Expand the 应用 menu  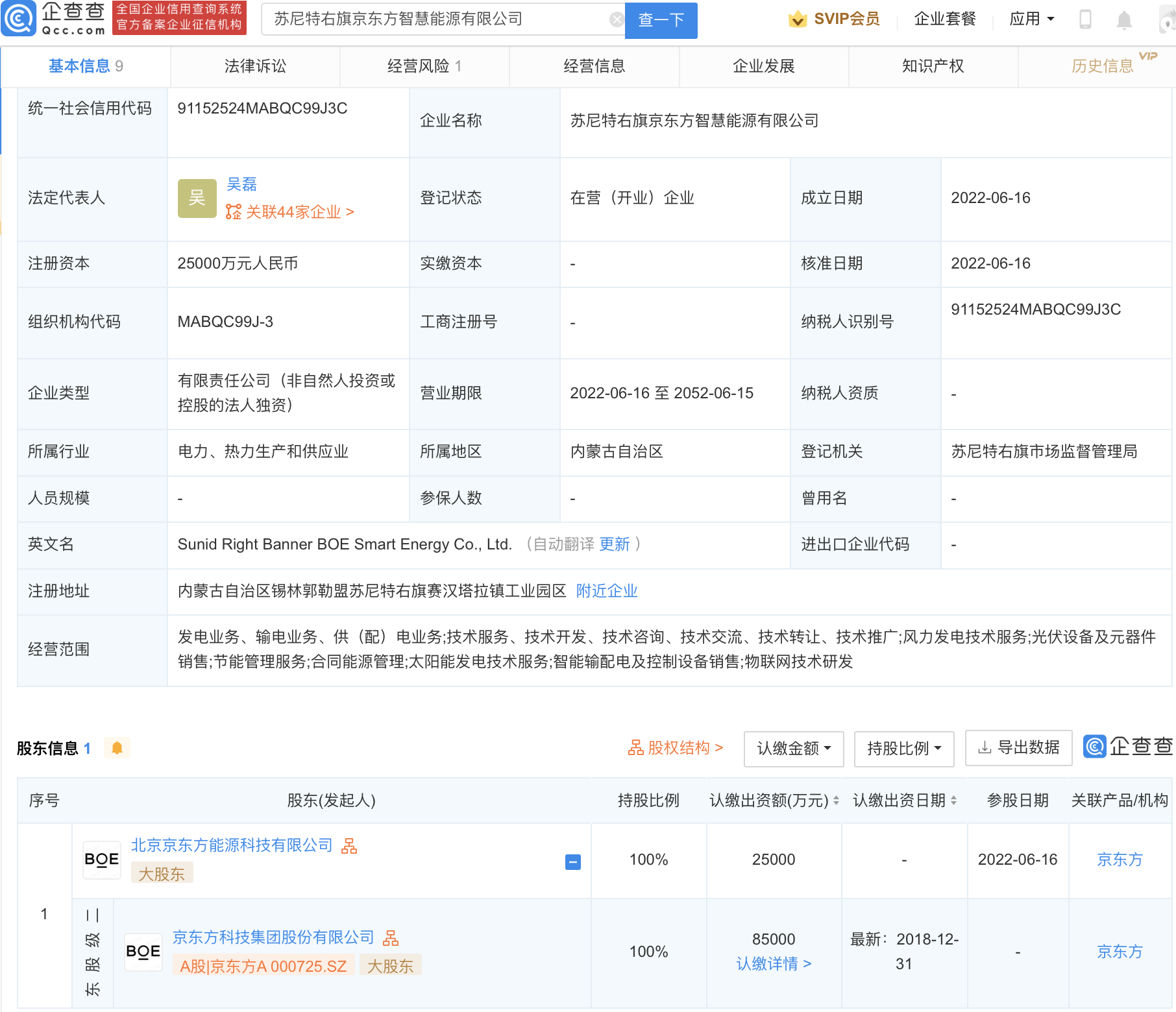1031,19
